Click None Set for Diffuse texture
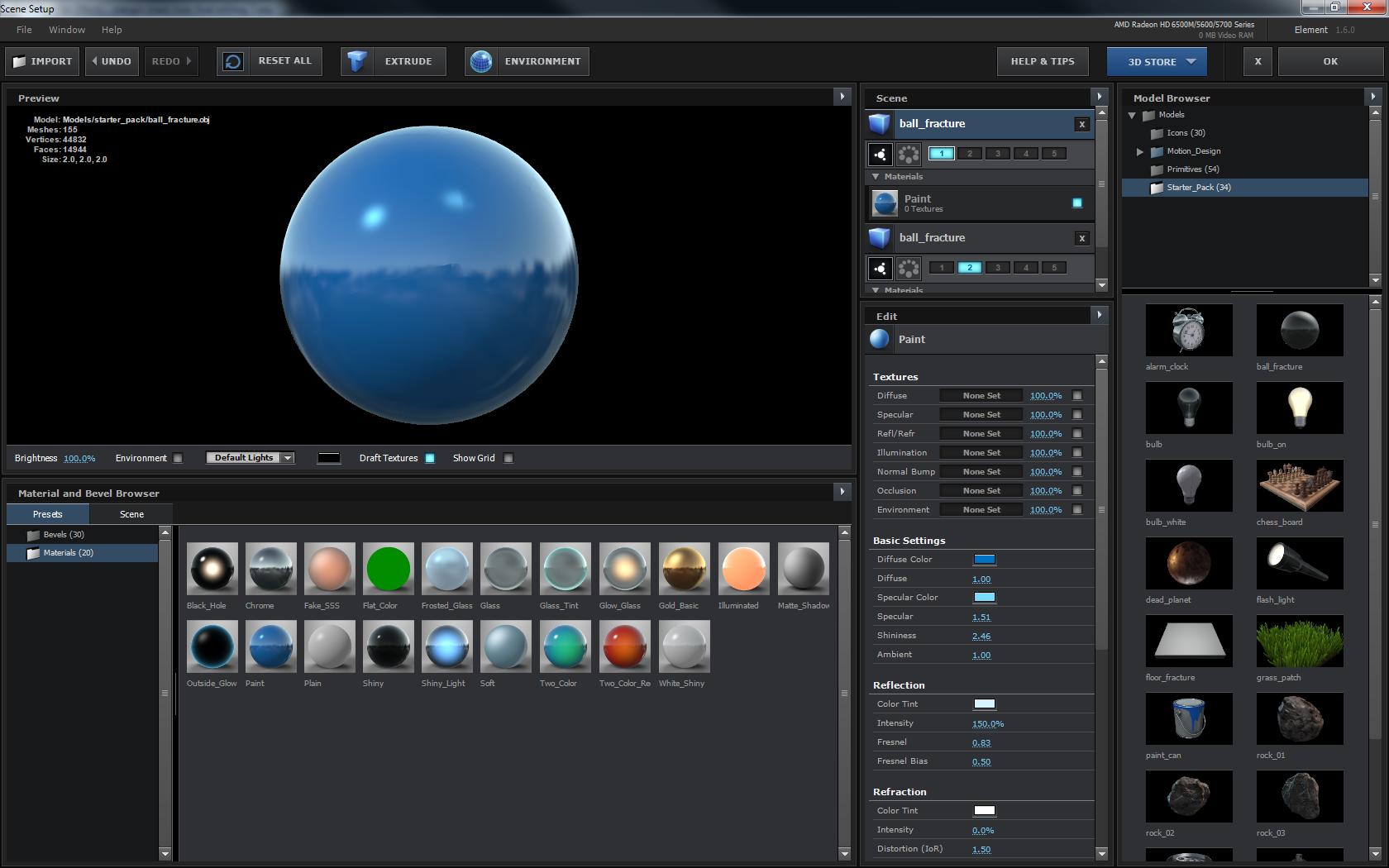This screenshot has width=1389, height=868. coord(981,395)
